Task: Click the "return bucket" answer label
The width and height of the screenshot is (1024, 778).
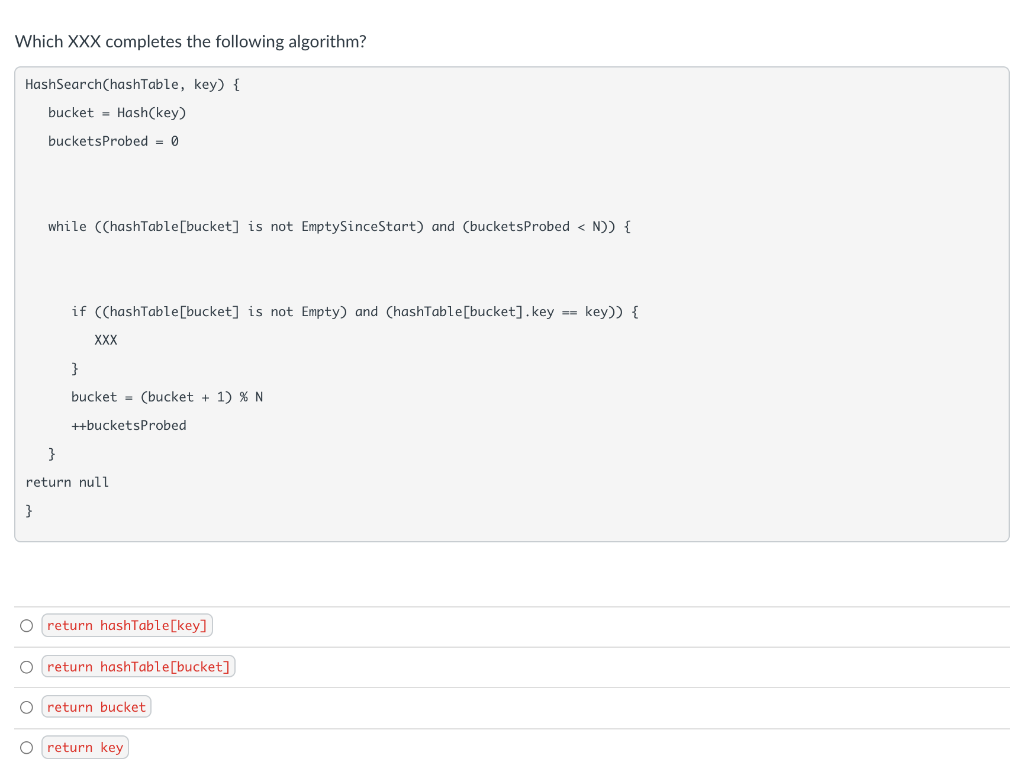Action: click(x=96, y=707)
